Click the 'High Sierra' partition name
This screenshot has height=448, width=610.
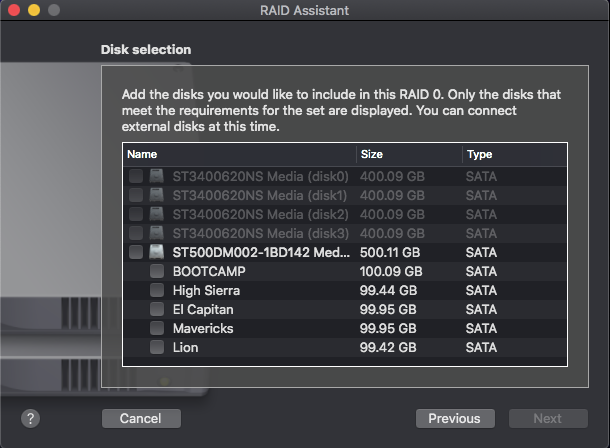(x=207, y=290)
